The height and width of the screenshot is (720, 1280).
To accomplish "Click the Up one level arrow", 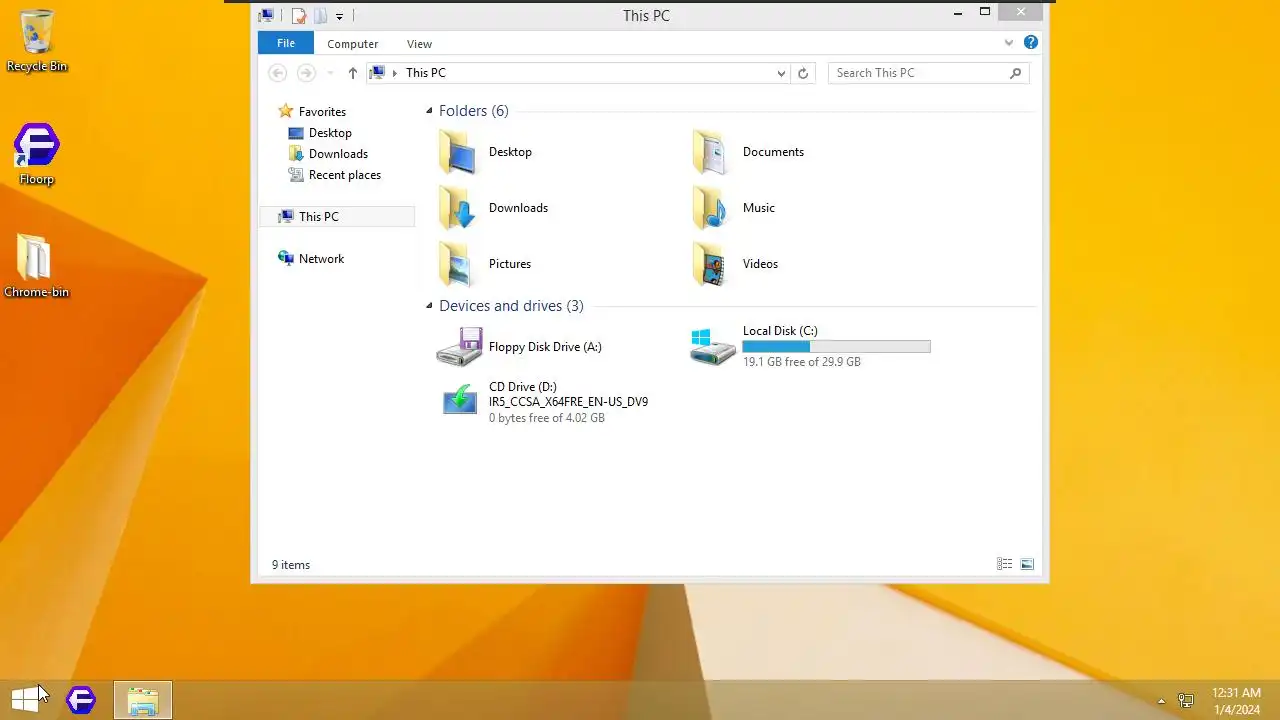I will pyautogui.click(x=352, y=73).
